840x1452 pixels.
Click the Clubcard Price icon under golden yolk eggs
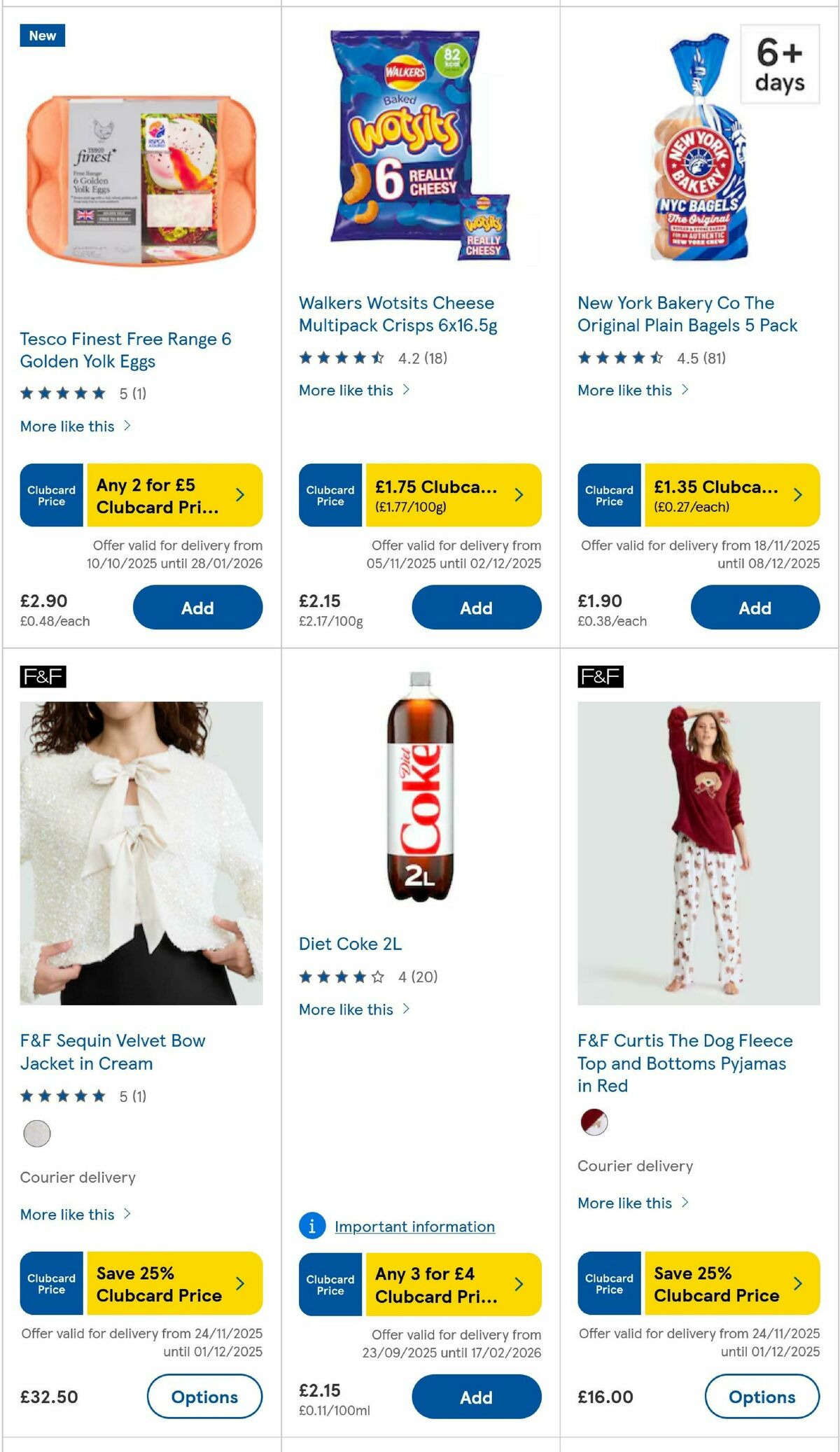(50, 494)
